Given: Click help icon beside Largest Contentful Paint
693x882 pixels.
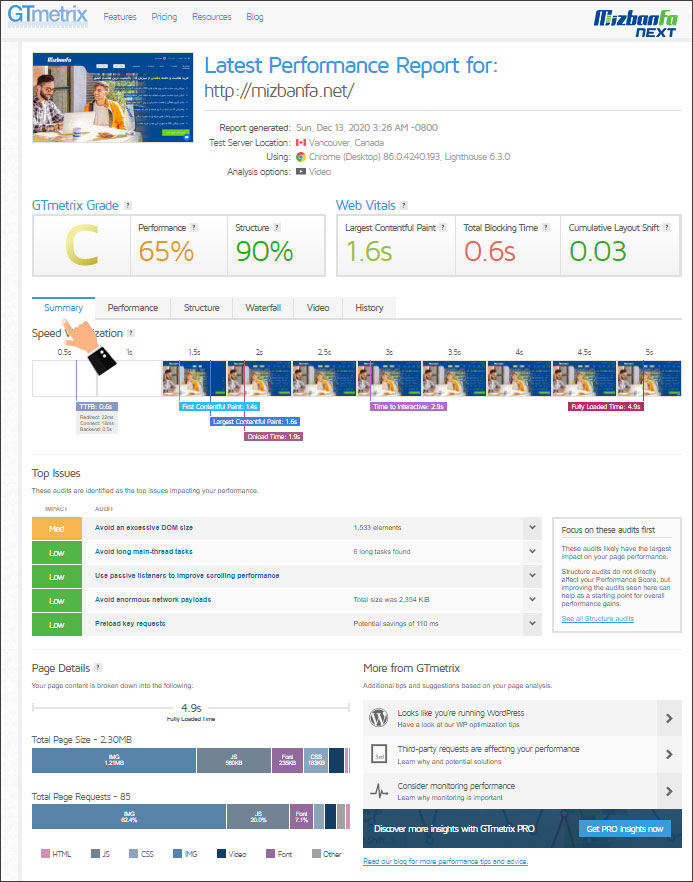Looking at the screenshot, I should point(443,228).
